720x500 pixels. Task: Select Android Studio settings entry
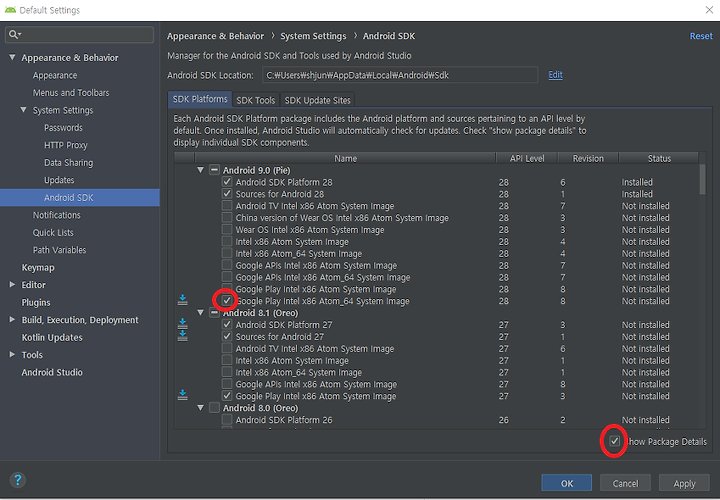pos(52,372)
